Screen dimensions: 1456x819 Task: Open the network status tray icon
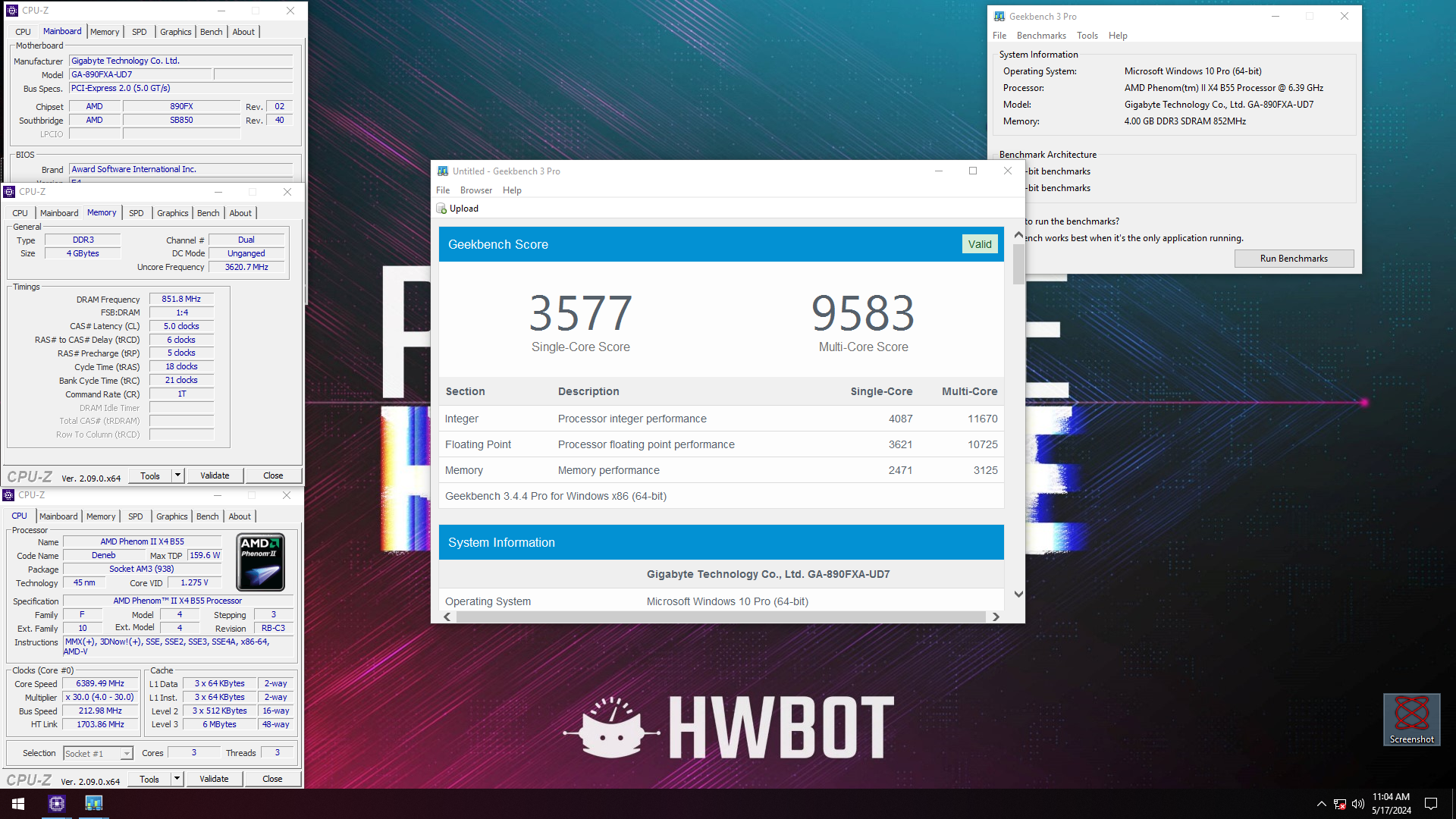pos(1340,804)
